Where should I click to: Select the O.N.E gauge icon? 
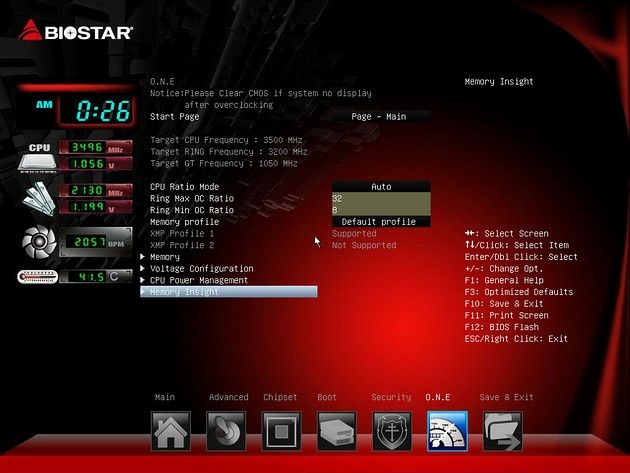[447, 432]
